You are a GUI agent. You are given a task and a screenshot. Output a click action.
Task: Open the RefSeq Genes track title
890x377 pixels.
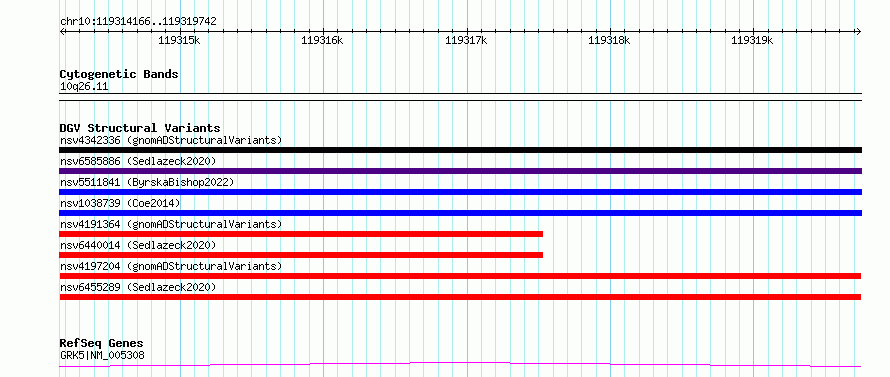[102, 344]
